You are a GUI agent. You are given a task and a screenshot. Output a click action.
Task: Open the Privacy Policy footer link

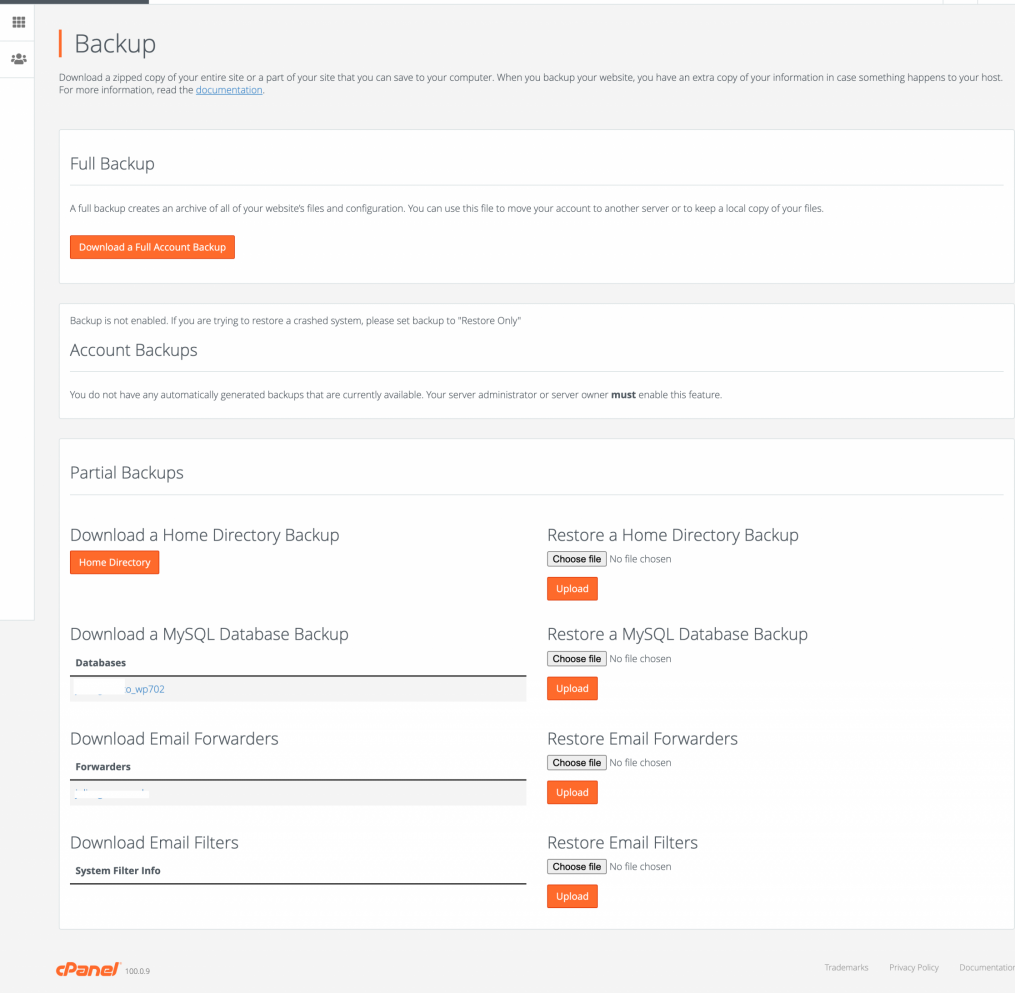coord(913,967)
